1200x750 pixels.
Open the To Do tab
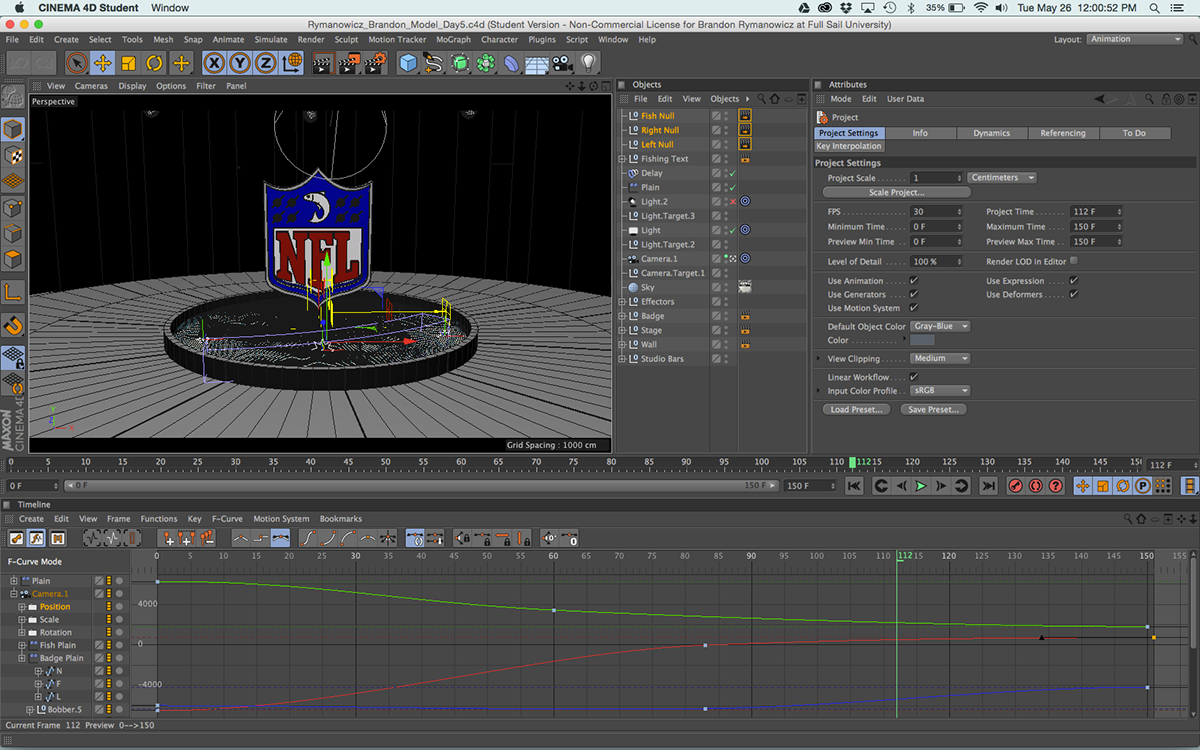point(1134,133)
